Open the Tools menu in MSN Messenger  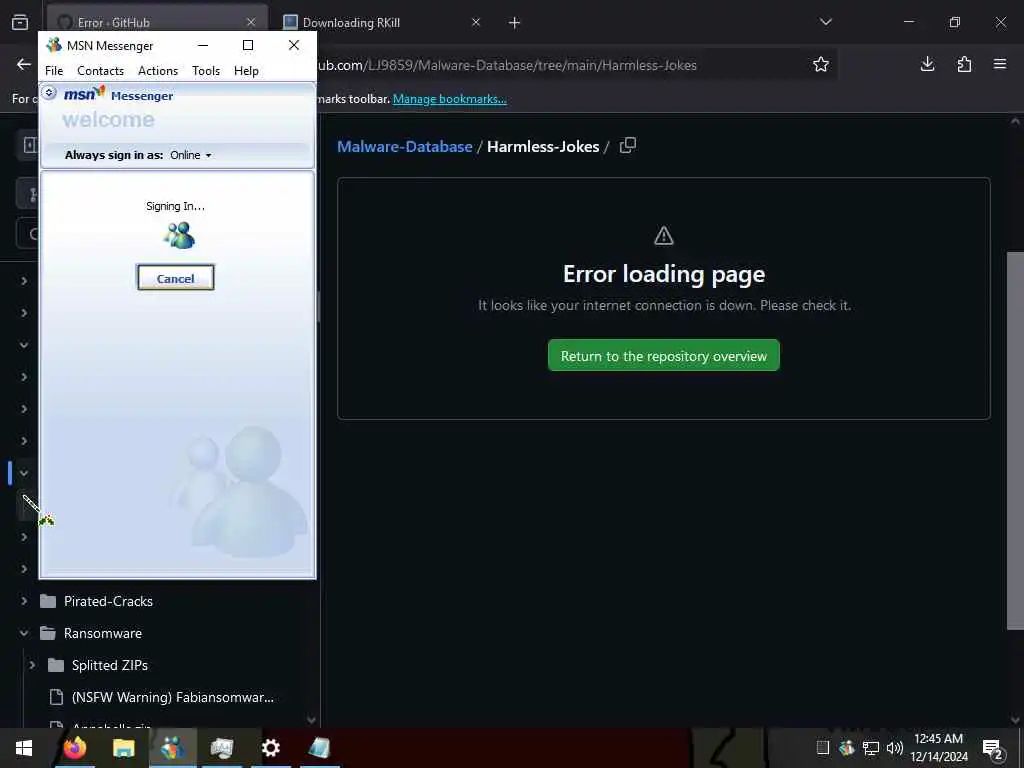click(206, 71)
